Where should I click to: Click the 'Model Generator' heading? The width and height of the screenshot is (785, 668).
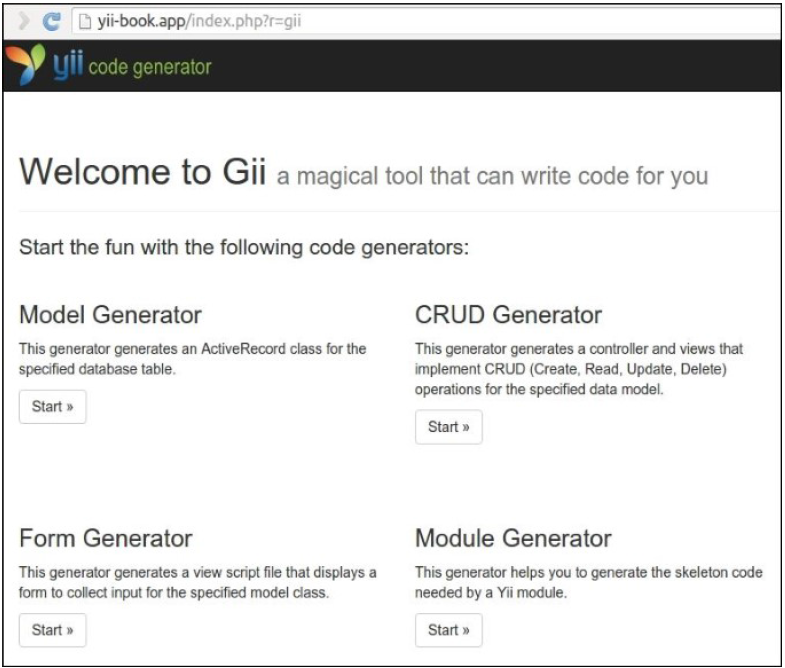pos(110,315)
